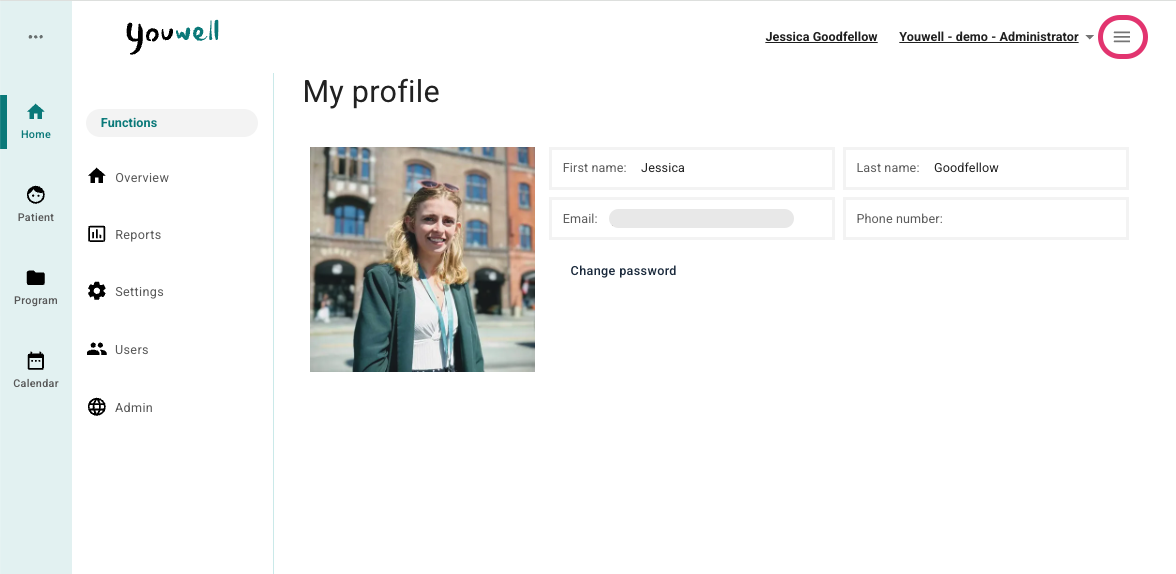This screenshot has width=1176, height=574.
Task: Open the Patient face icon
Action: coord(35,195)
